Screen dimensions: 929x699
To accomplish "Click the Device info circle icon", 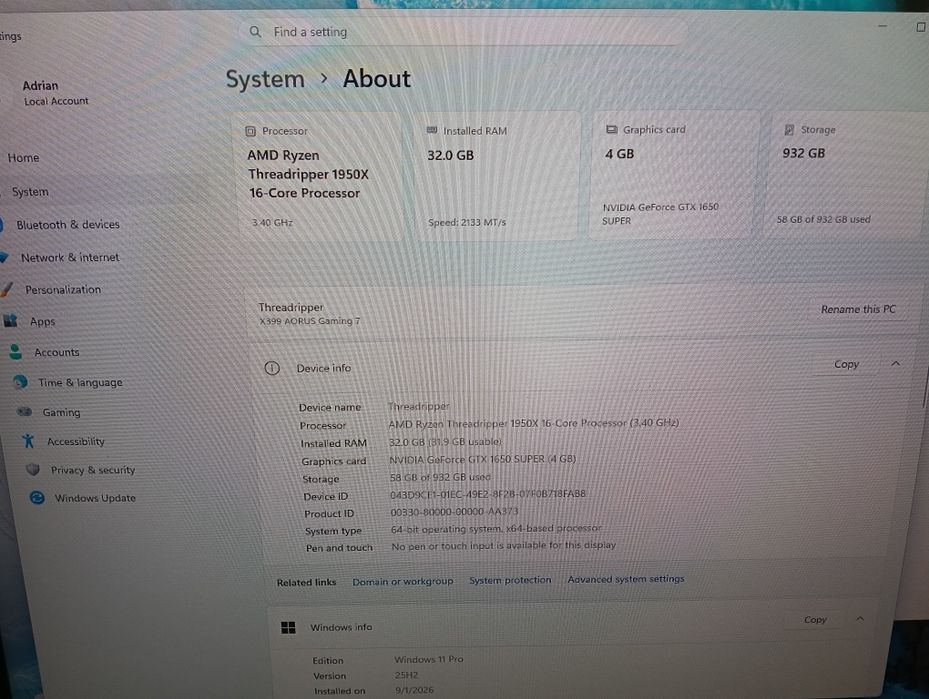I will [x=272, y=368].
